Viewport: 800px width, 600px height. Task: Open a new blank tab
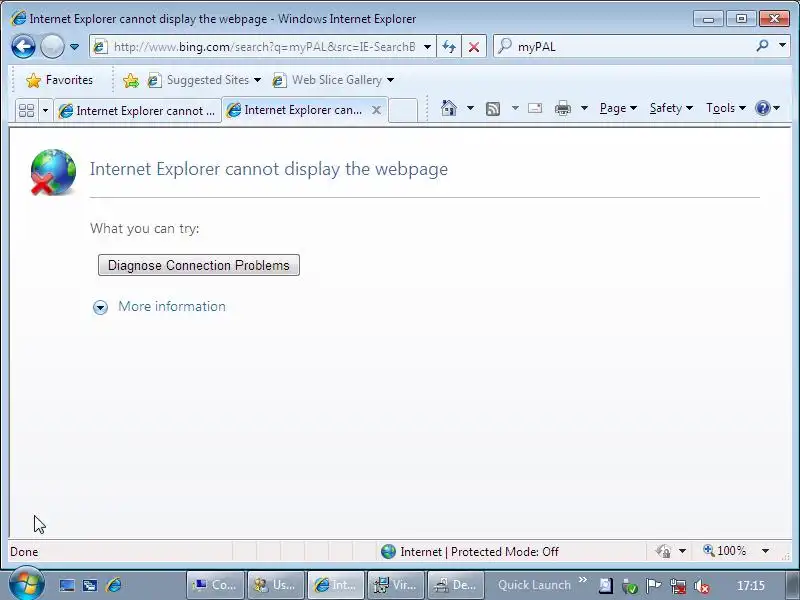pyautogui.click(x=403, y=110)
